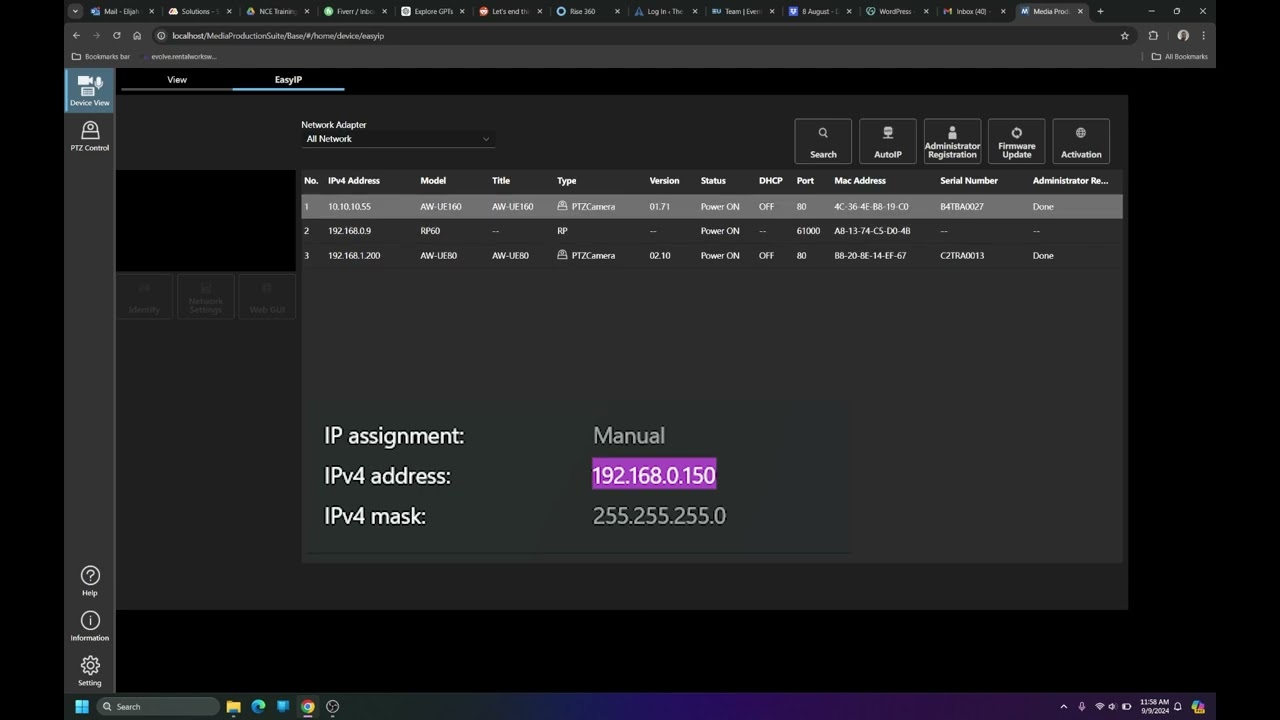Expand the evolve.rentalworksw bookmarks folder
The width and height of the screenshot is (1280, 720).
[x=183, y=56]
